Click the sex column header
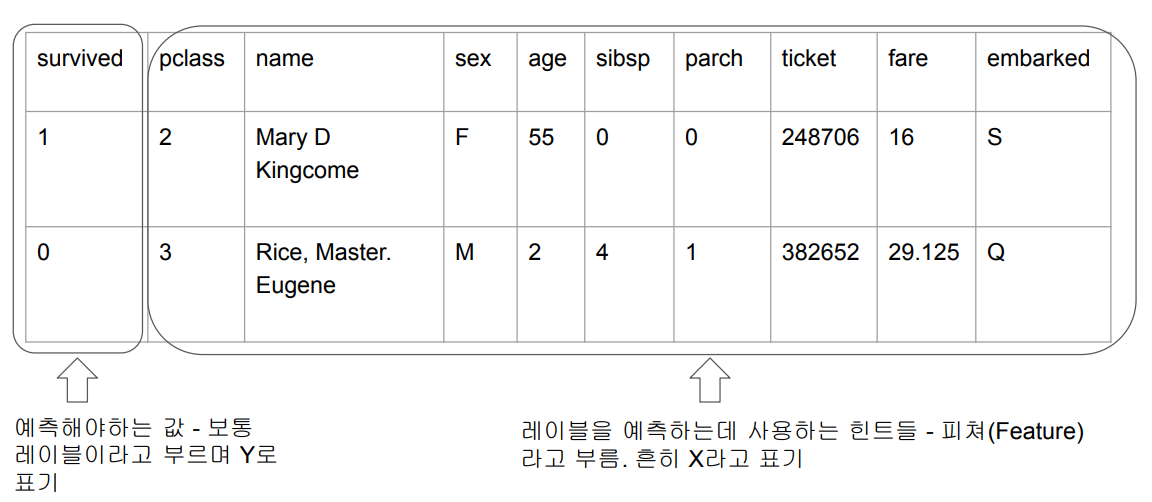Image resolution: width=1152 pixels, height=502 pixels. (473, 59)
